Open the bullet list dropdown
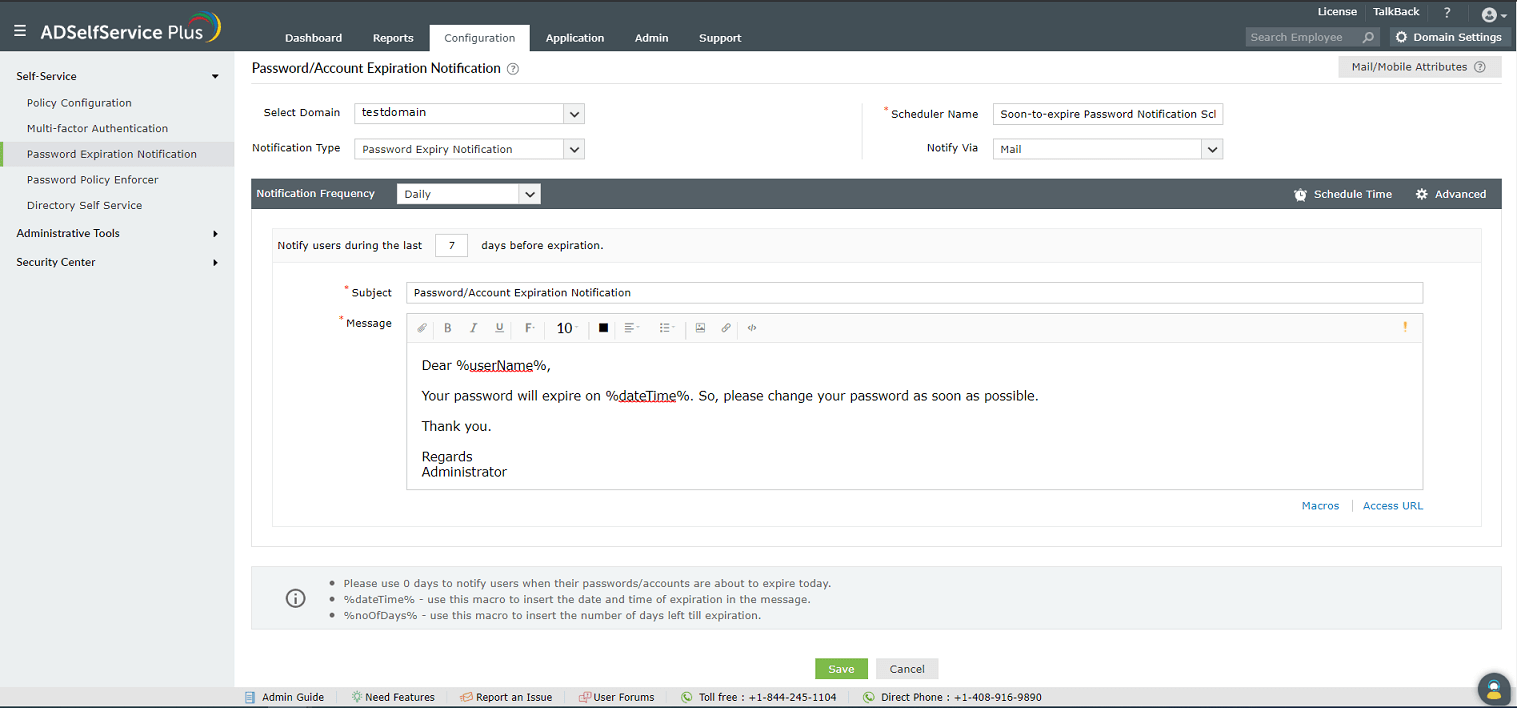Image resolution: width=1517 pixels, height=708 pixels. coord(667,328)
